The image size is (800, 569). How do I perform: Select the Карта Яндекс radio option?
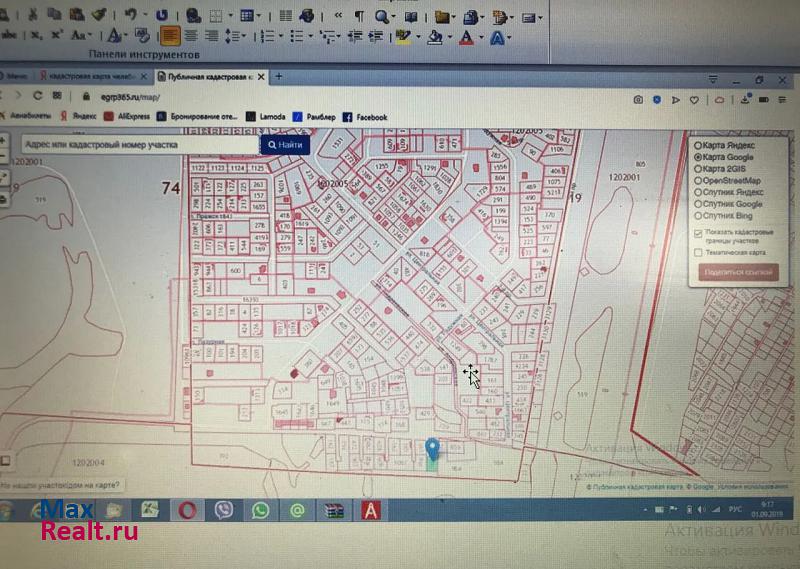tap(698, 146)
